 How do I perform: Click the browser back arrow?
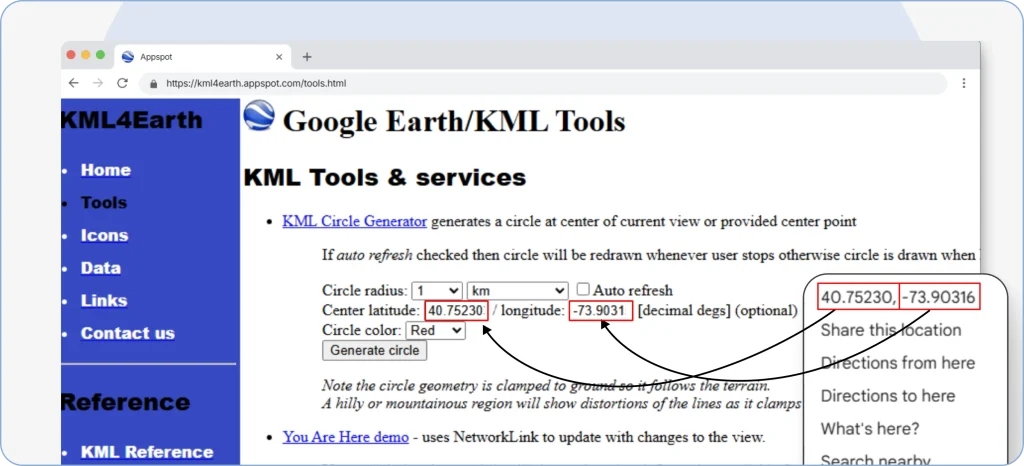point(73,83)
